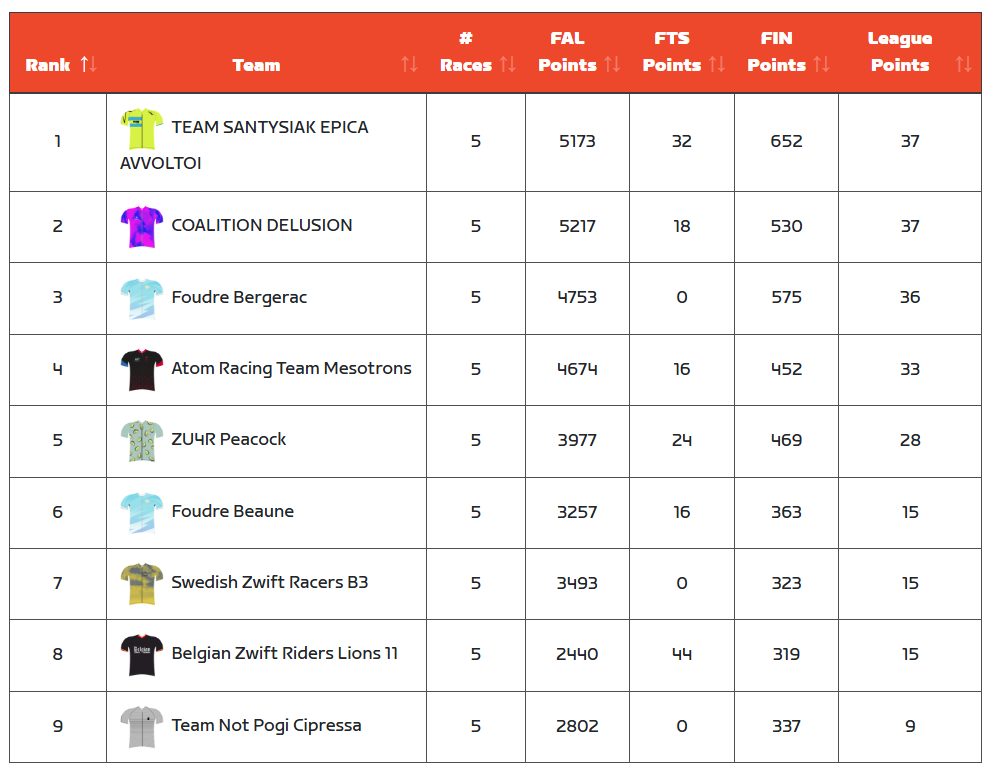Click the FTS Points sort arrows

pos(716,65)
